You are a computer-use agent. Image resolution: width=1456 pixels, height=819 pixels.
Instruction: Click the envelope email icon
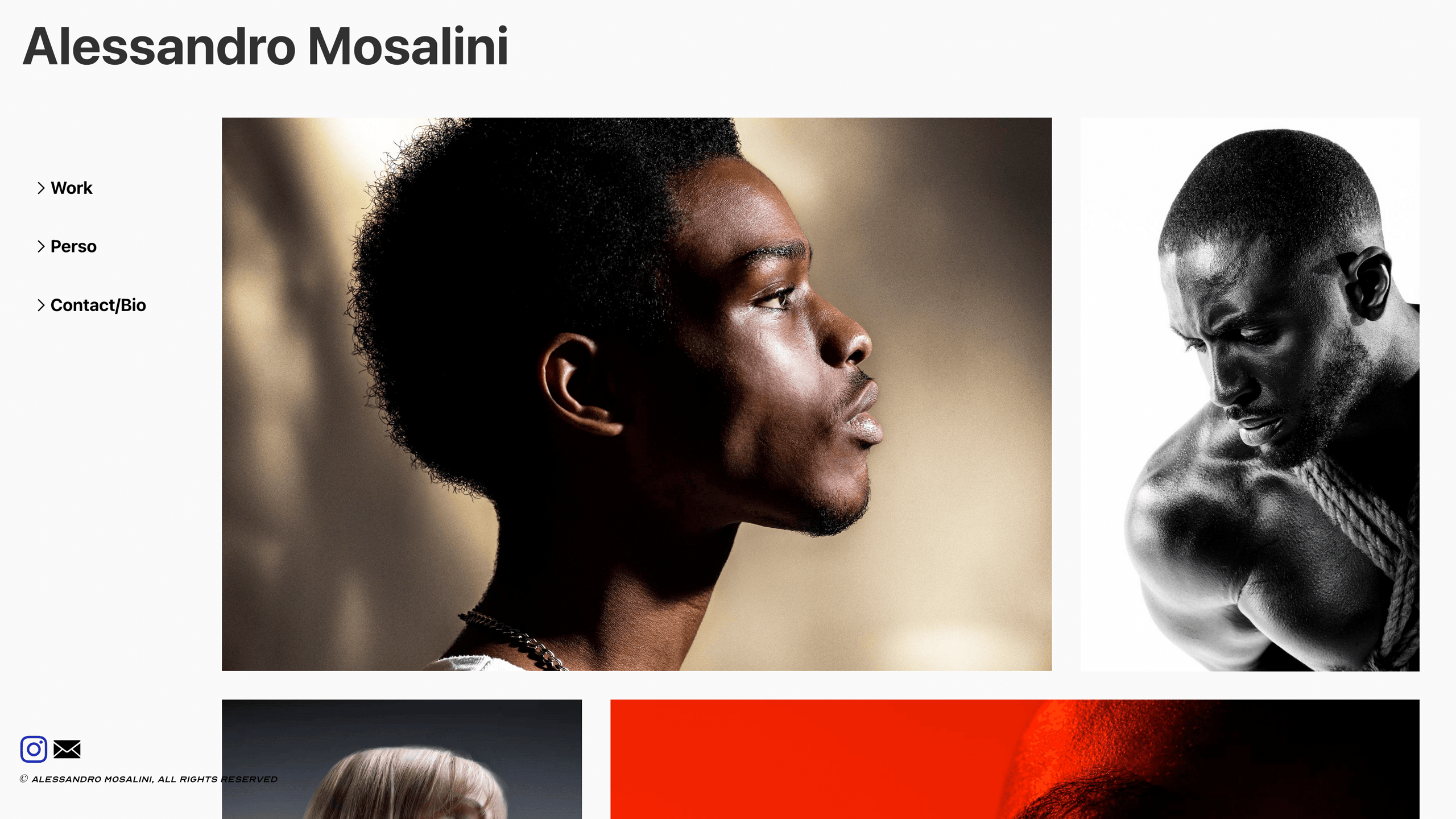point(67,749)
